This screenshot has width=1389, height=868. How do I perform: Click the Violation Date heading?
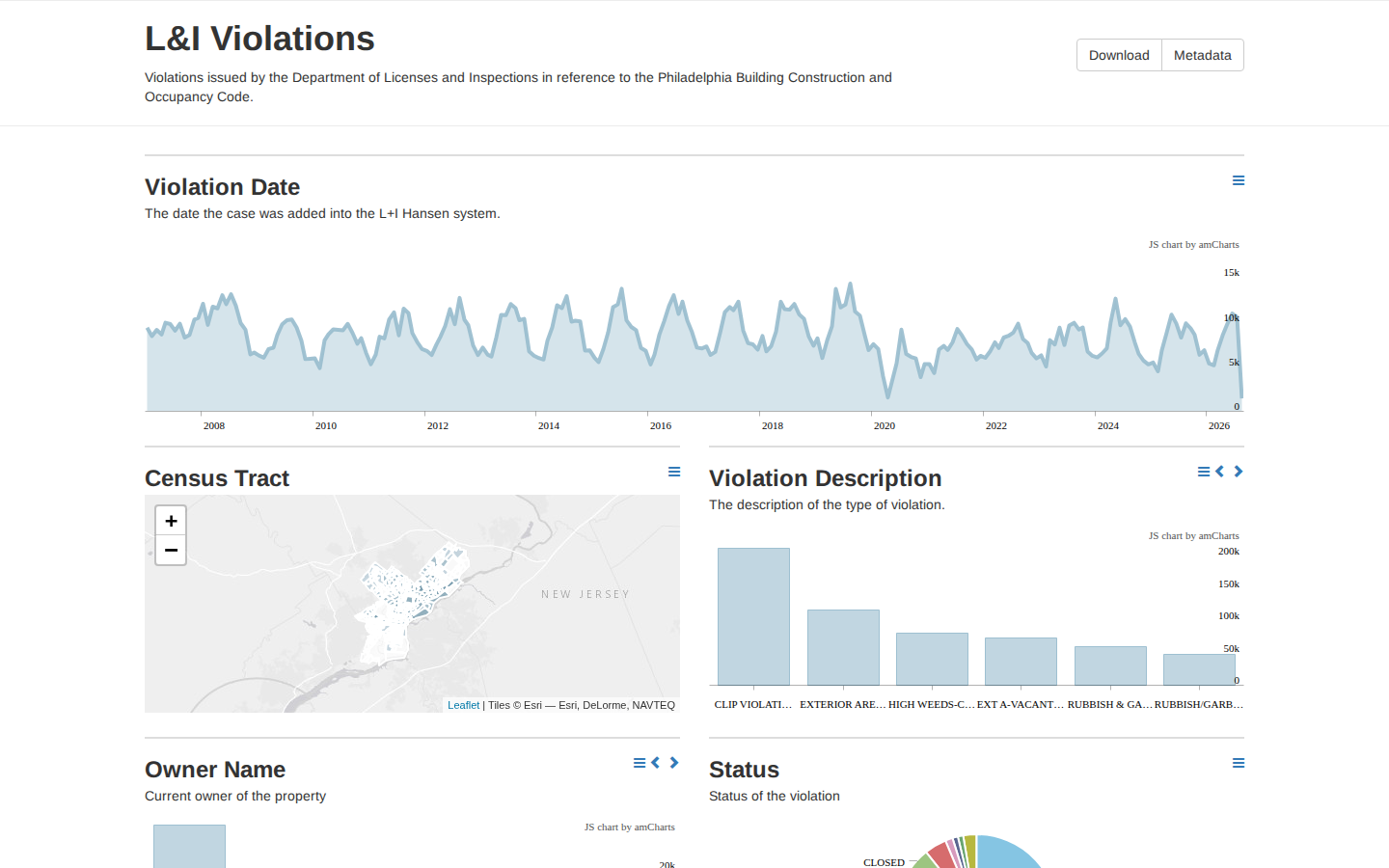222,187
